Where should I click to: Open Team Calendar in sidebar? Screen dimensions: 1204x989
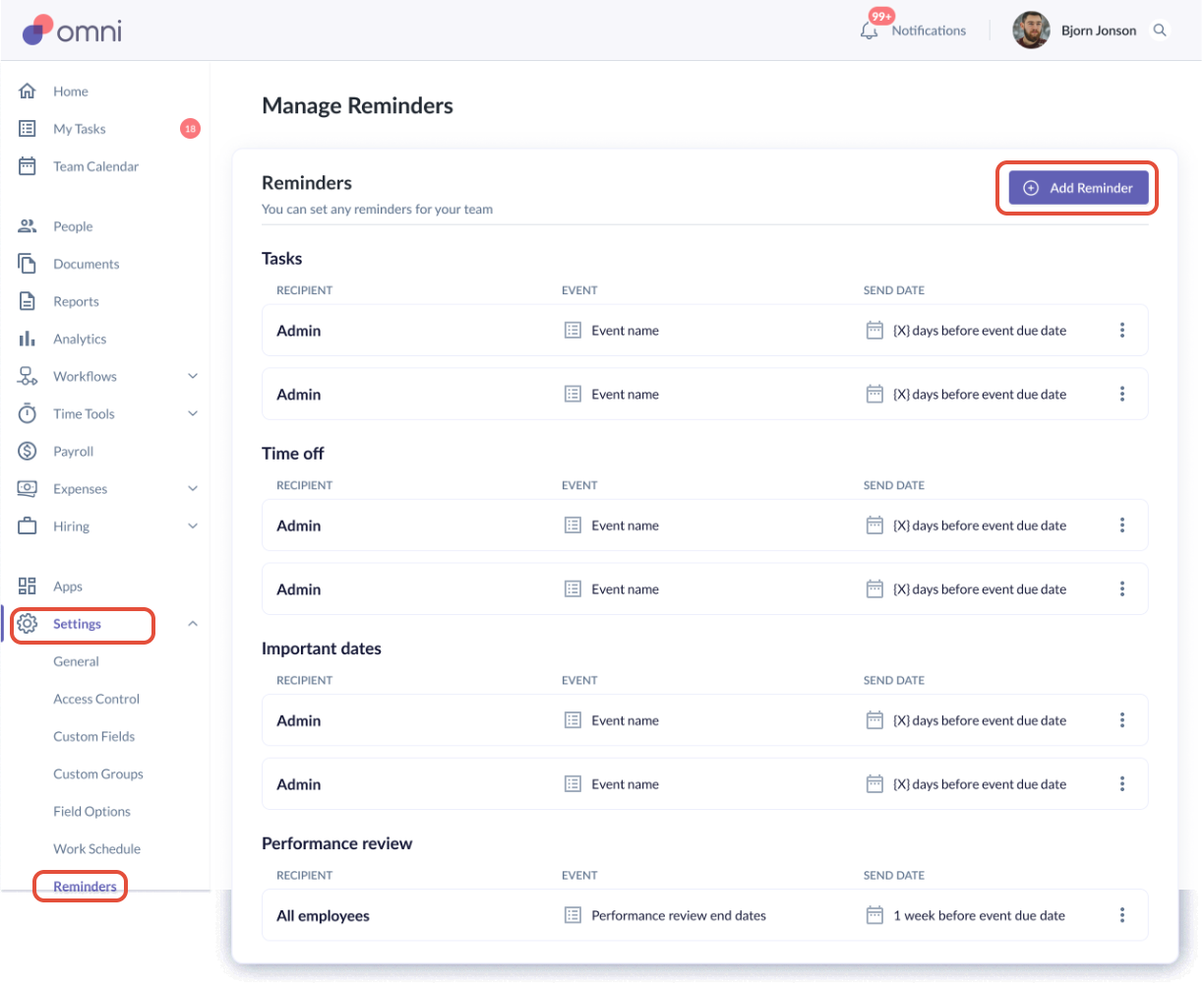point(96,166)
